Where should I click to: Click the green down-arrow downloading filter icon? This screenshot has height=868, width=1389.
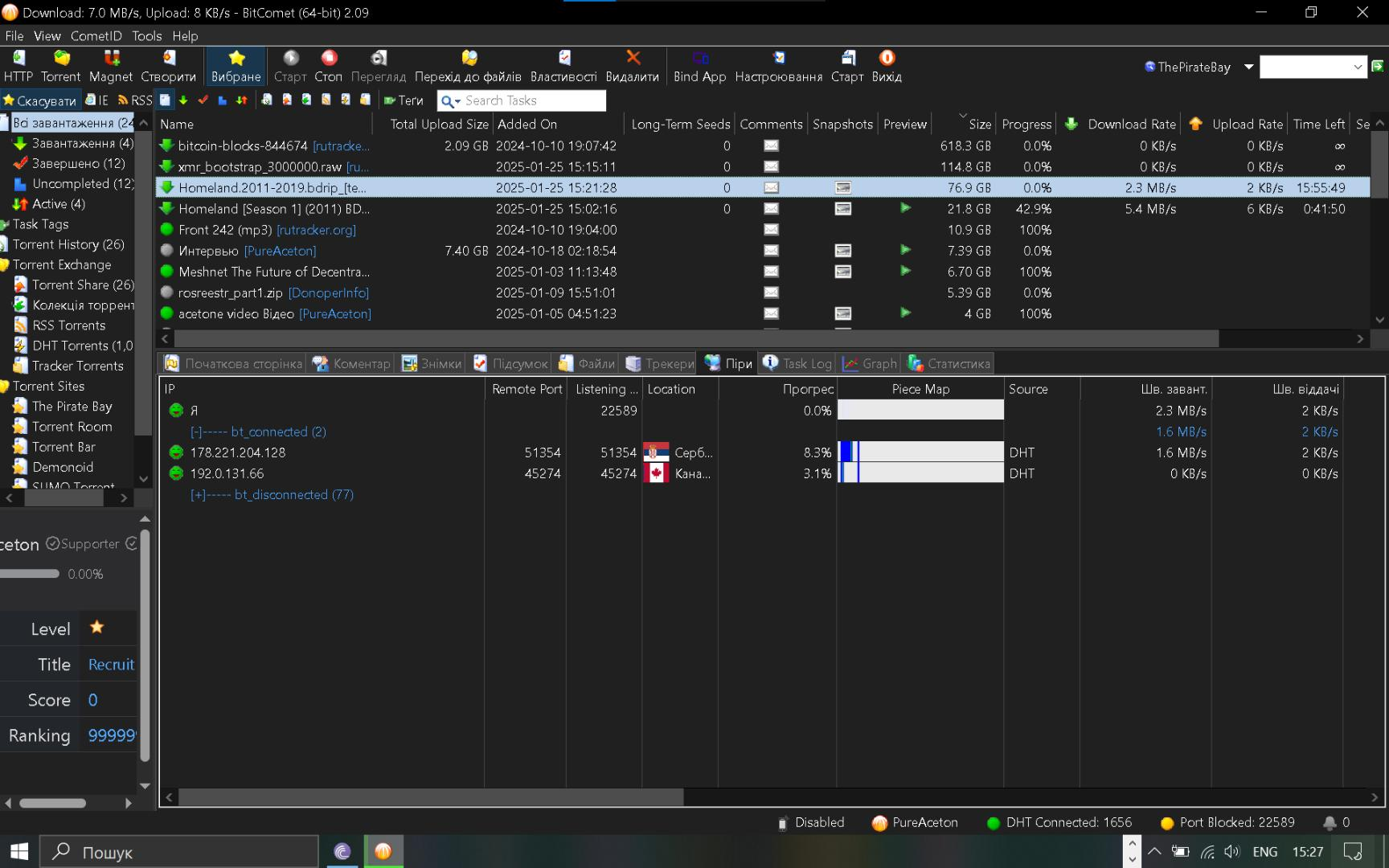pyautogui.click(x=183, y=100)
